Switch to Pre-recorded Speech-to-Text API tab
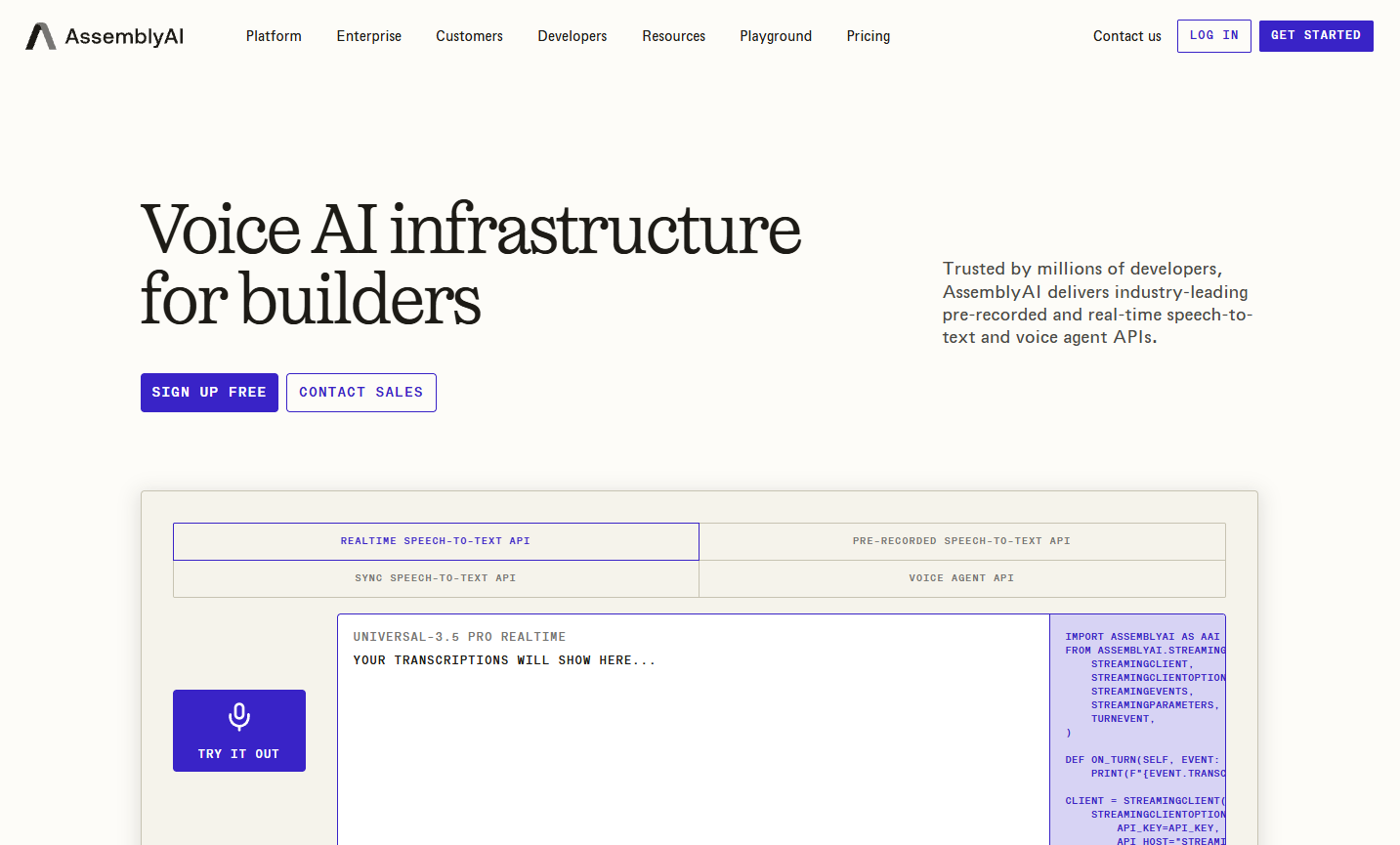1400x845 pixels. [962, 541]
